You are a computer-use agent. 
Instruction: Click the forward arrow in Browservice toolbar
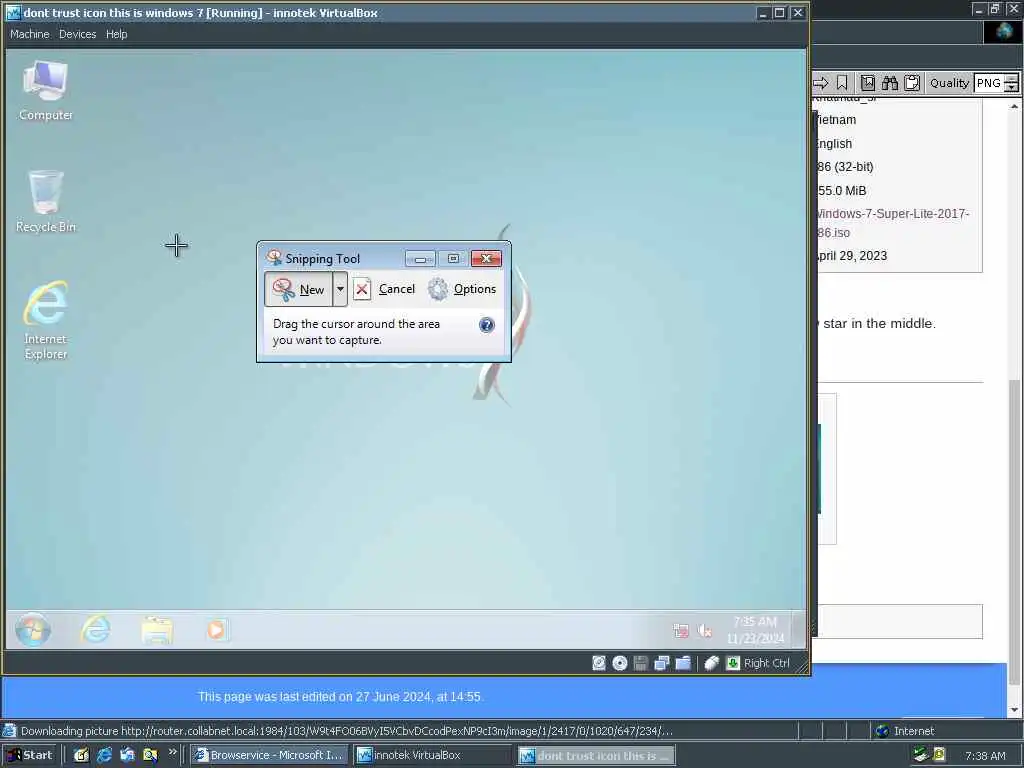click(821, 83)
